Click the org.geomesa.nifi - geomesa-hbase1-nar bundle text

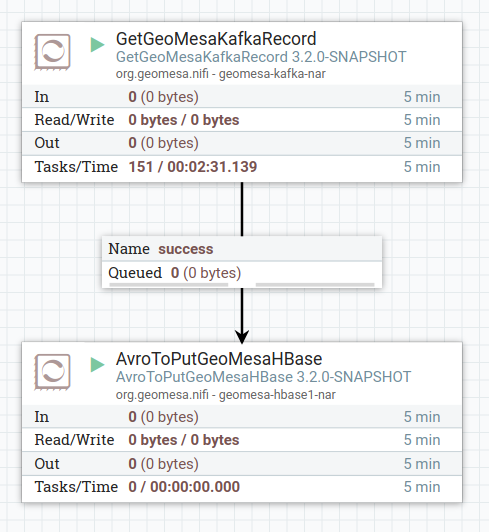pos(226,395)
